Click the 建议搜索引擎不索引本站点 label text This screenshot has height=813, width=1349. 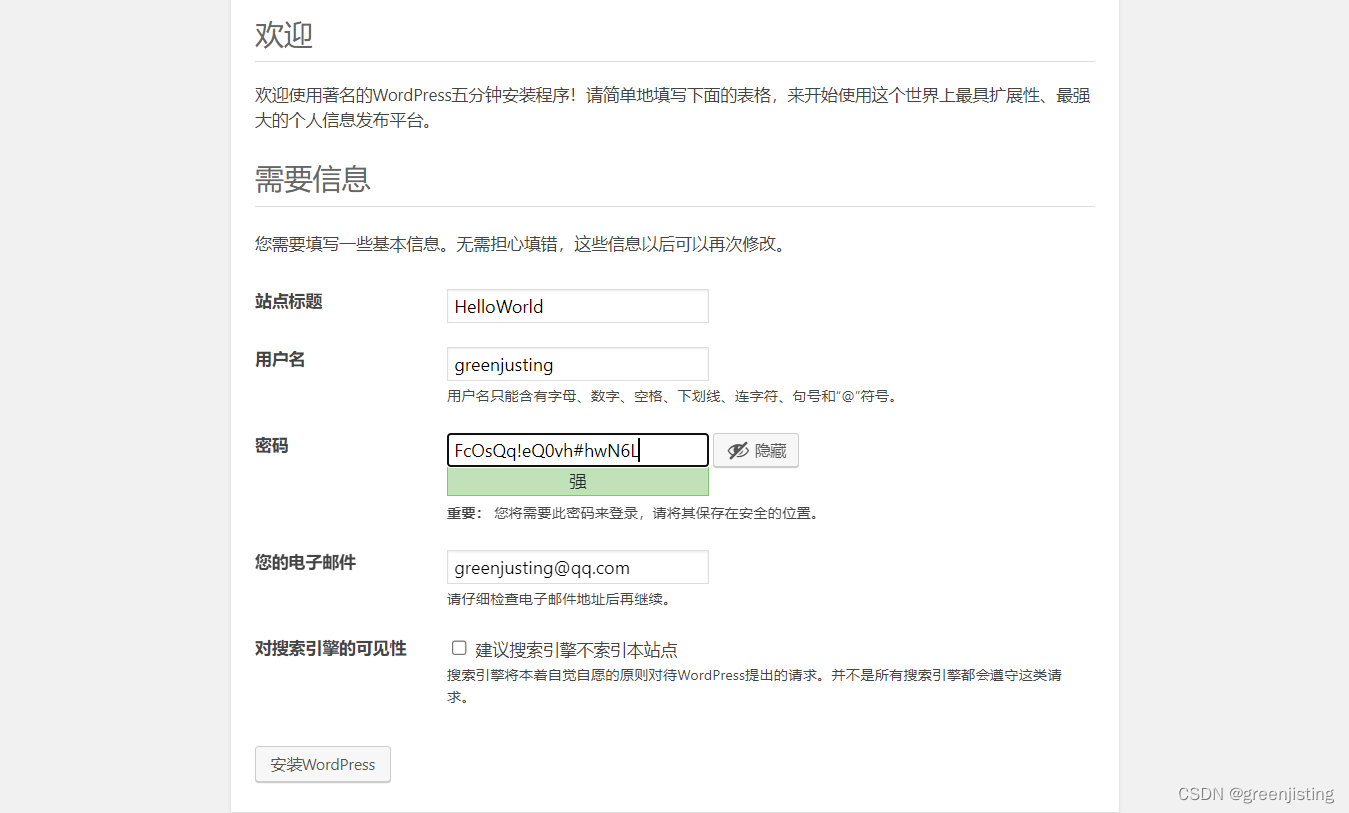pos(577,649)
